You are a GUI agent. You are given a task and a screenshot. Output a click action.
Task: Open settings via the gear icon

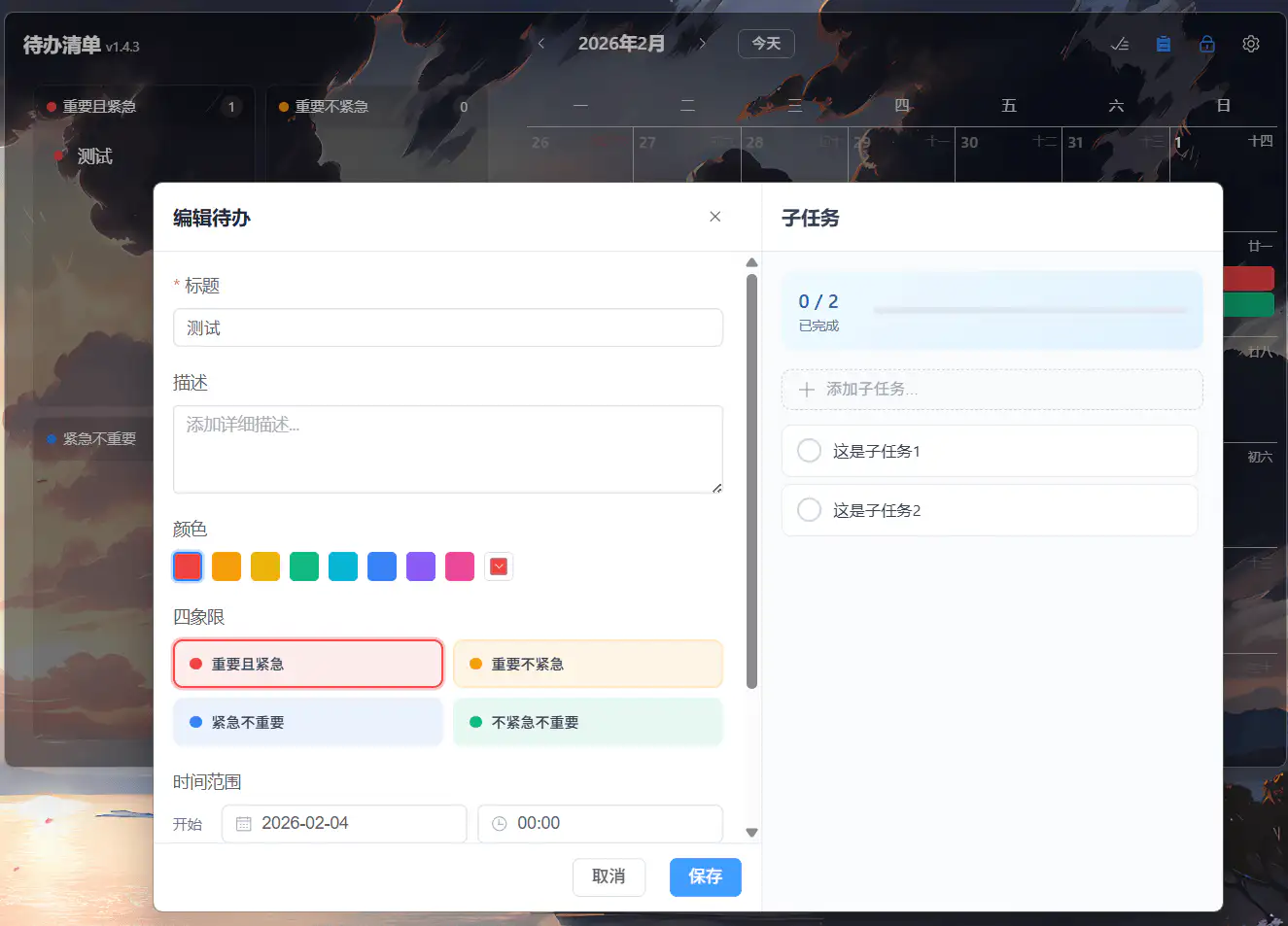(1251, 44)
